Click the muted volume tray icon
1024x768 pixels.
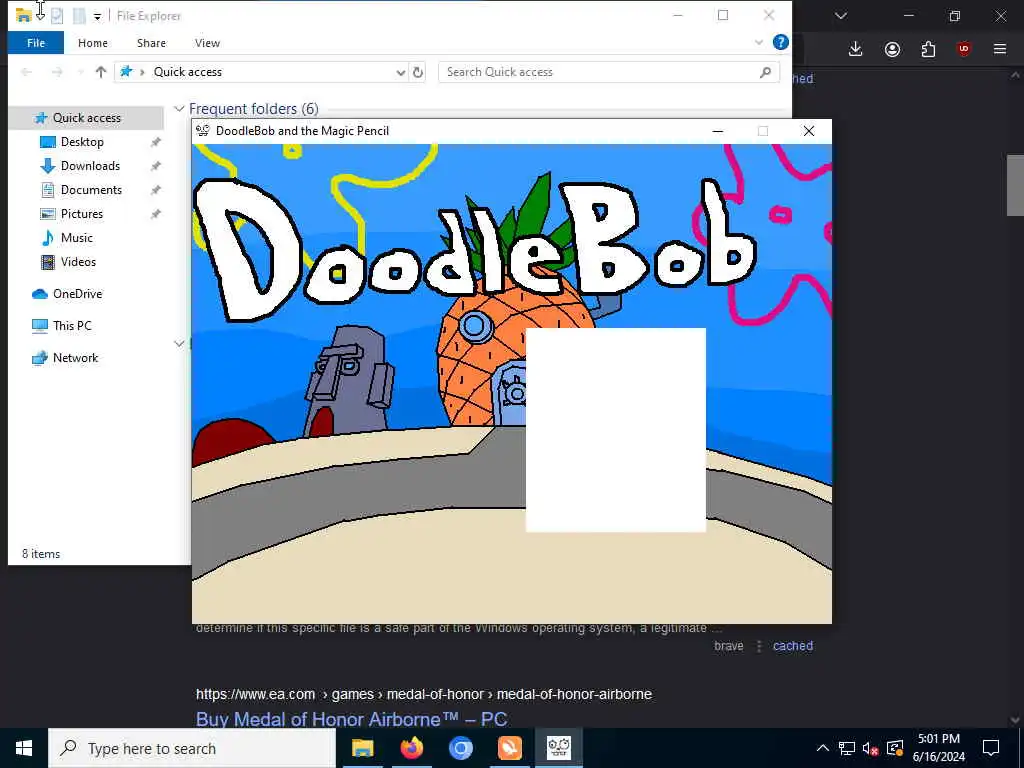point(871,748)
